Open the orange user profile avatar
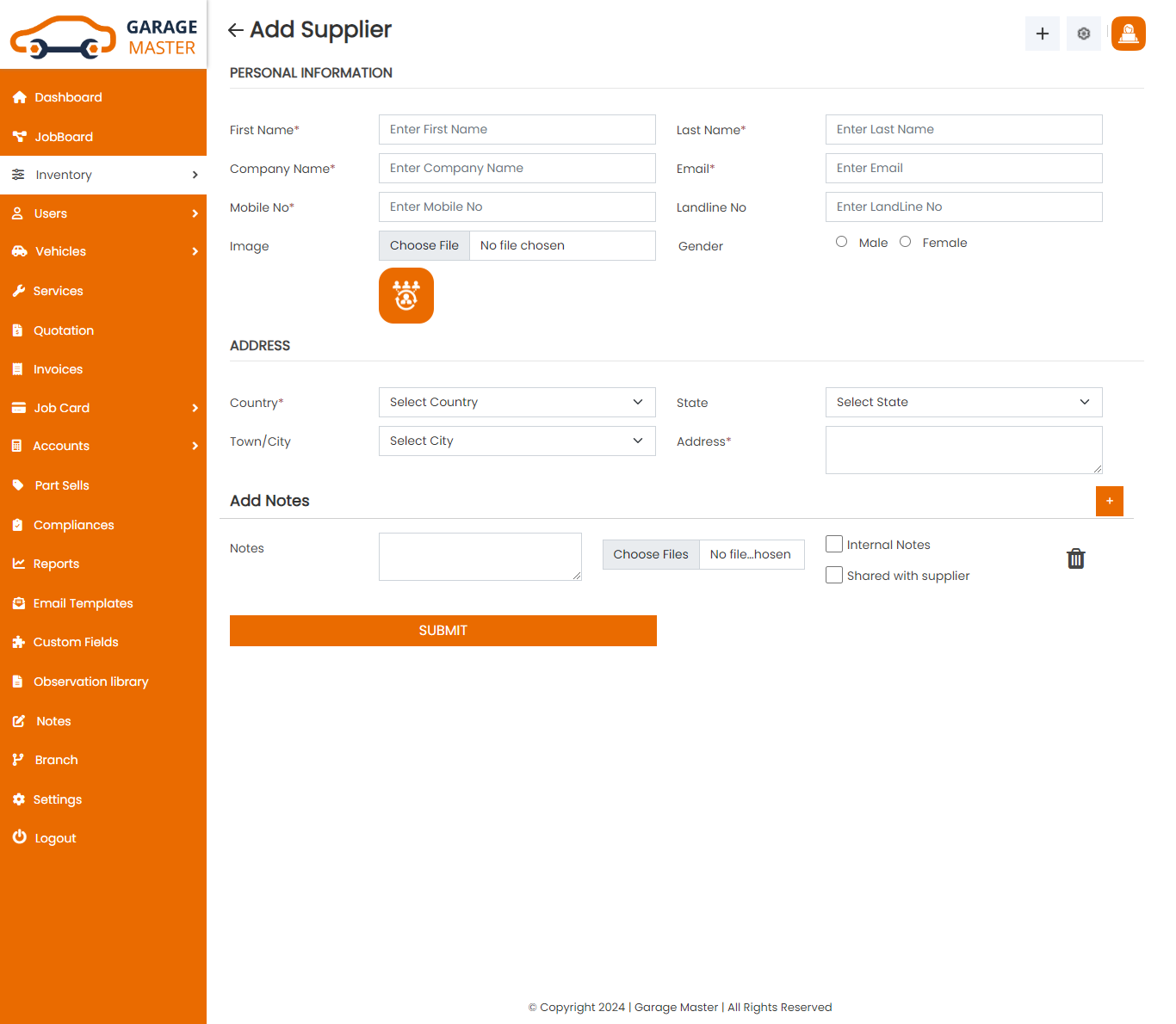The width and height of the screenshot is (1176, 1024). pos(1128,34)
